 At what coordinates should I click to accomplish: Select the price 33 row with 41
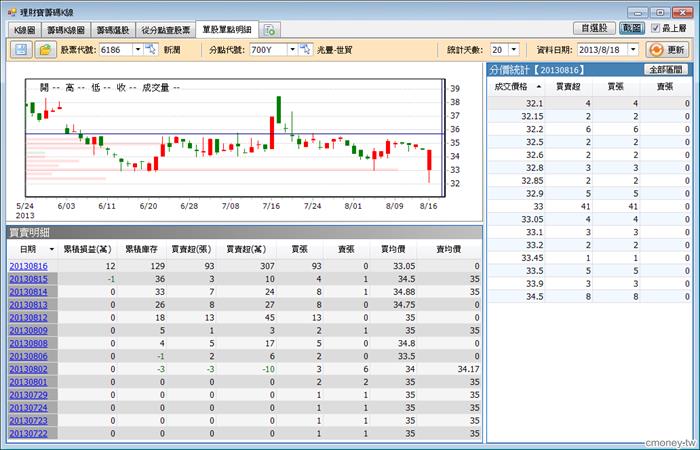(589, 207)
